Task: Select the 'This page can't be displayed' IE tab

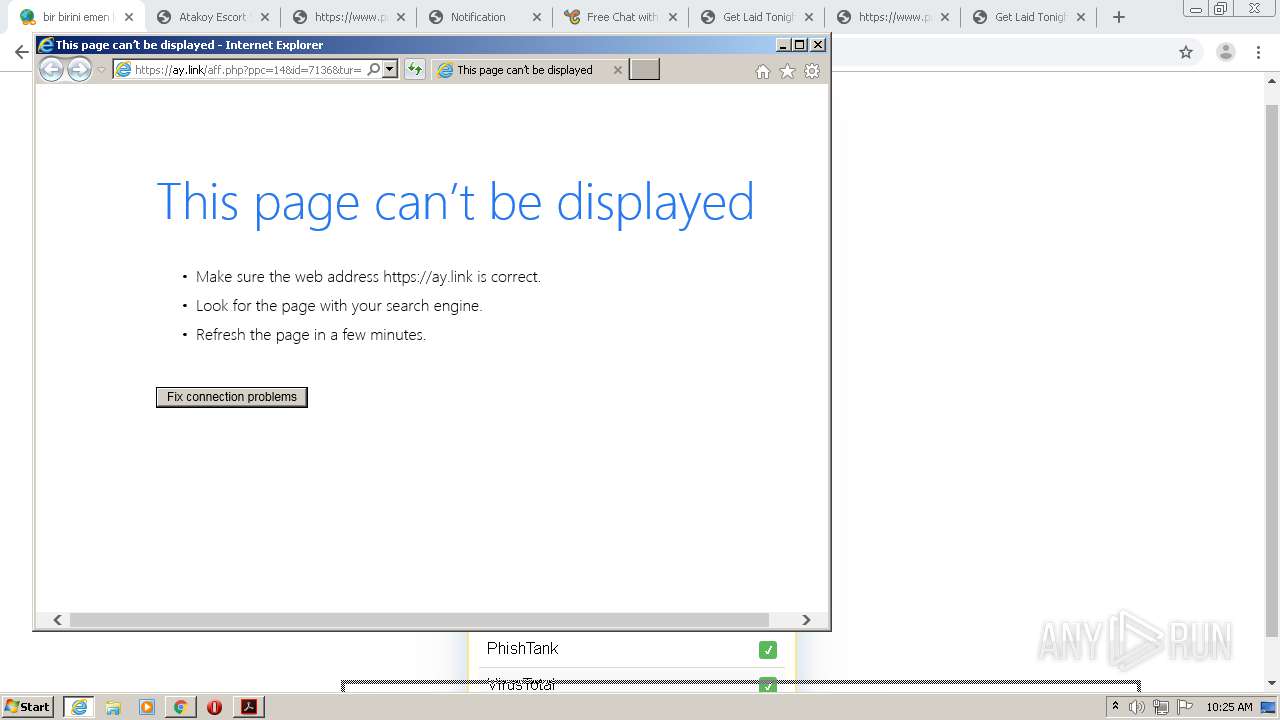Action: (524, 70)
